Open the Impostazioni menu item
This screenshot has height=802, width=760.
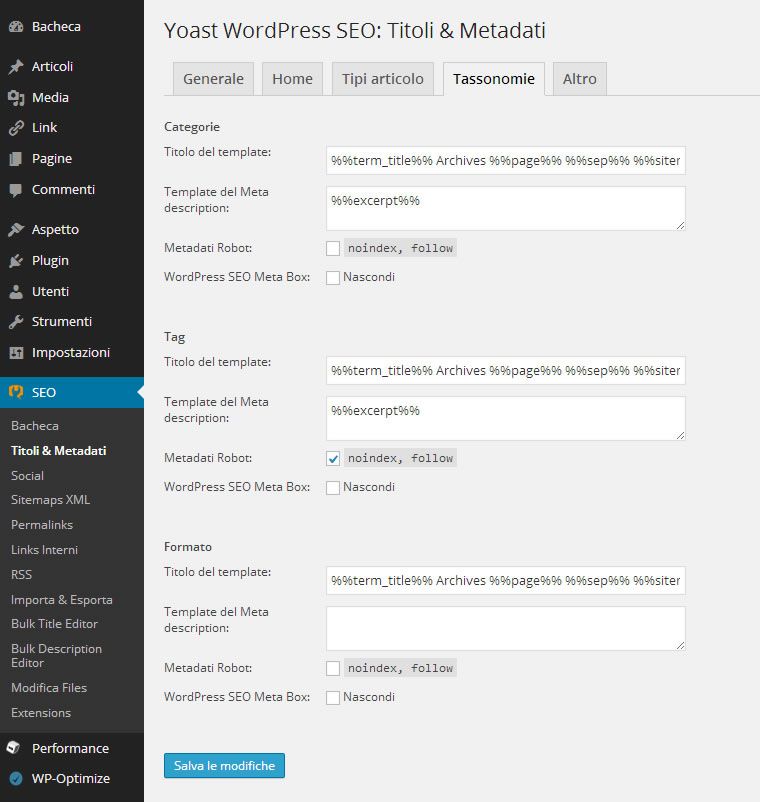(x=72, y=352)
